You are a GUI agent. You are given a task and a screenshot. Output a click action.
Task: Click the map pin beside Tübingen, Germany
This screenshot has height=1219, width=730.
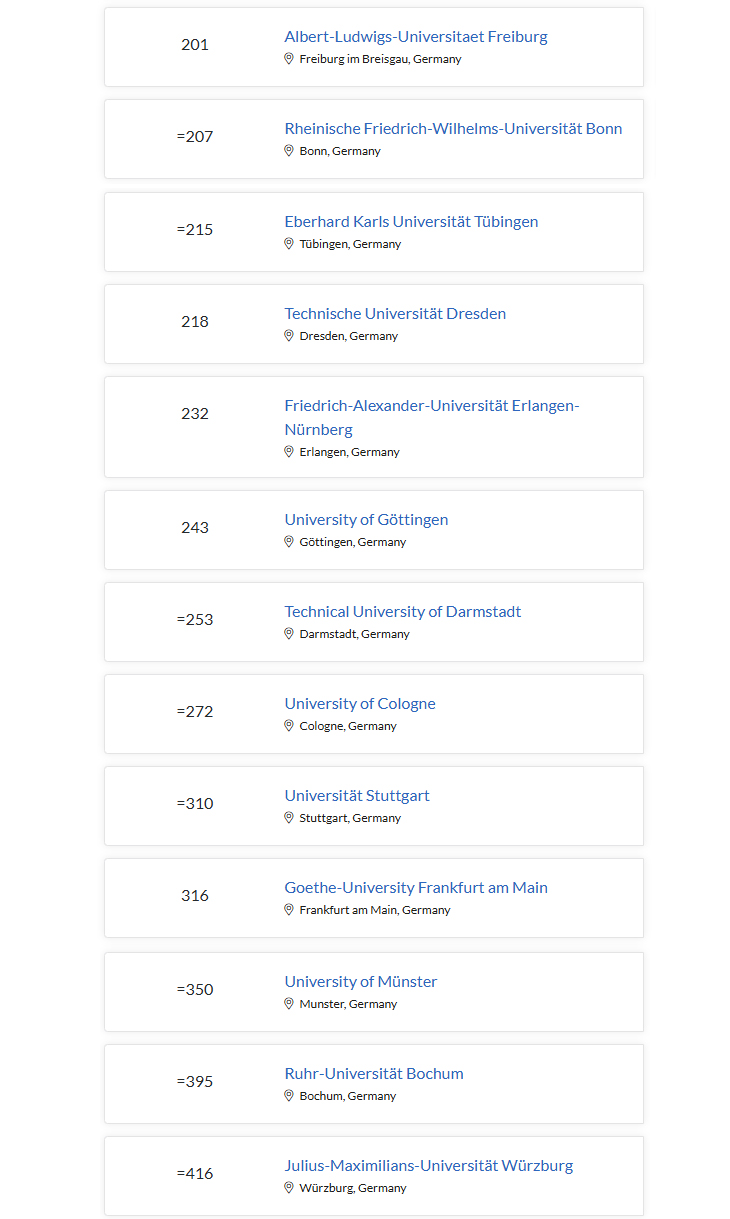click(x=289, y=244)
